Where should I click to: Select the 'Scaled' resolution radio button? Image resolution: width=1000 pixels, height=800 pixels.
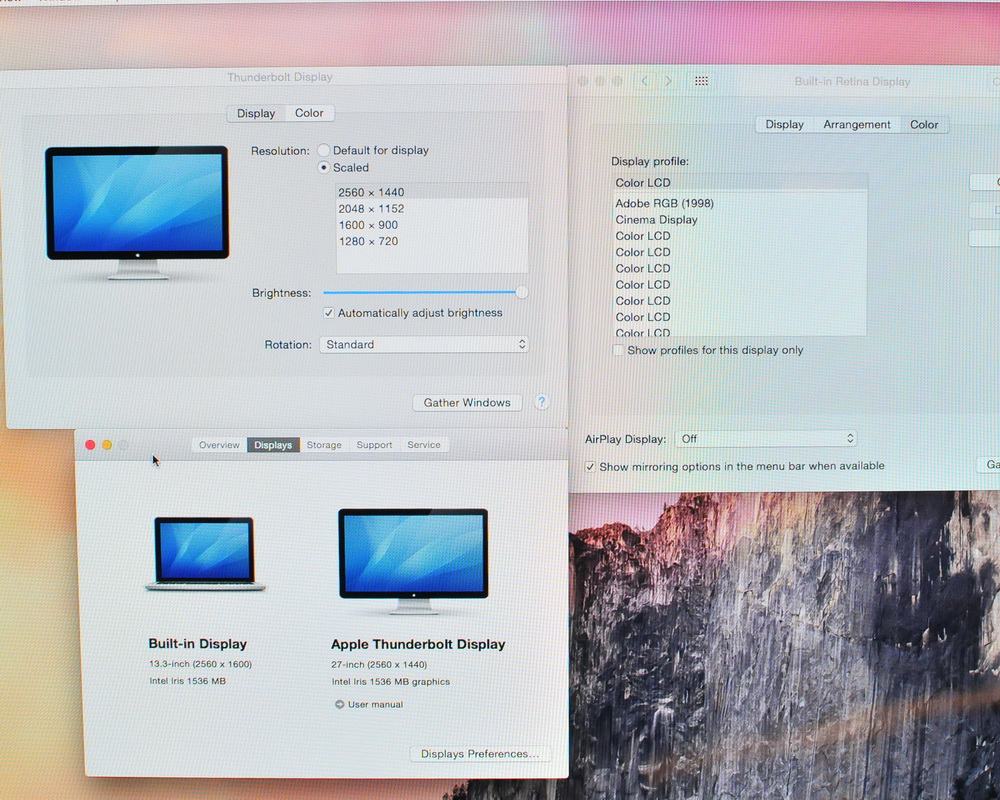point(323,168)
